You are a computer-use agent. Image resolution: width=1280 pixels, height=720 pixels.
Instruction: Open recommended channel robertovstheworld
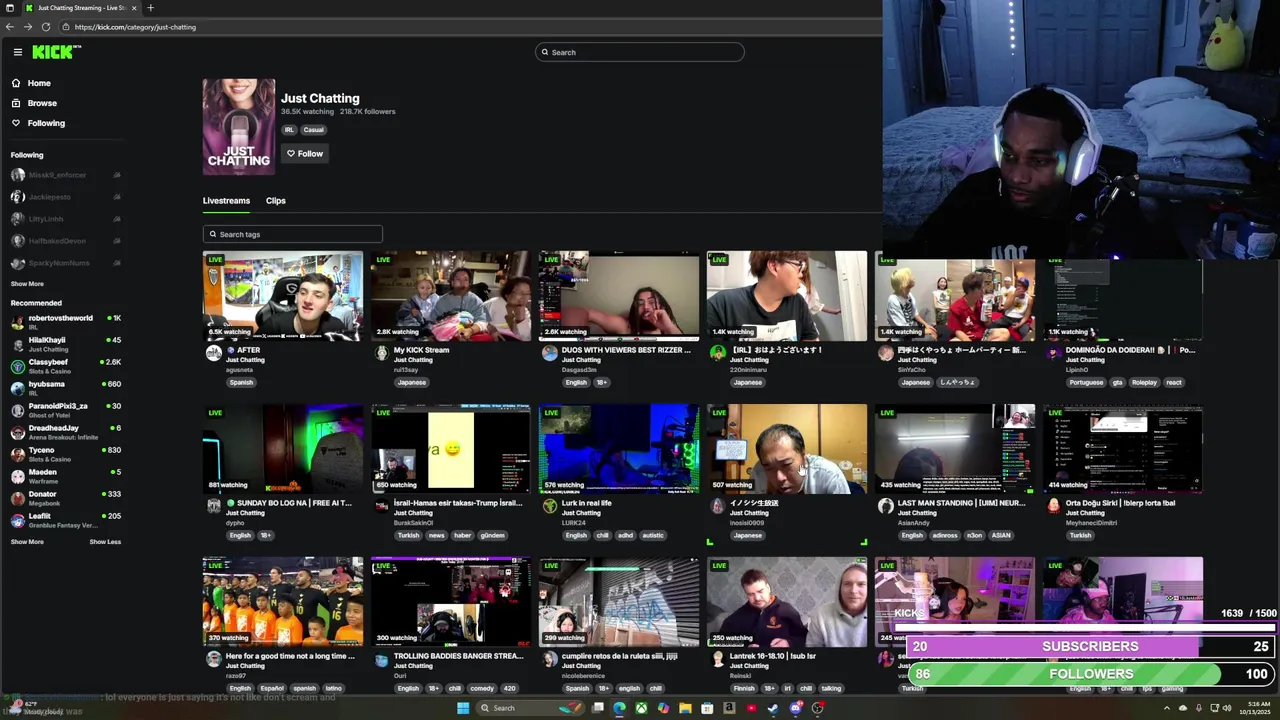tap(66, 322)
